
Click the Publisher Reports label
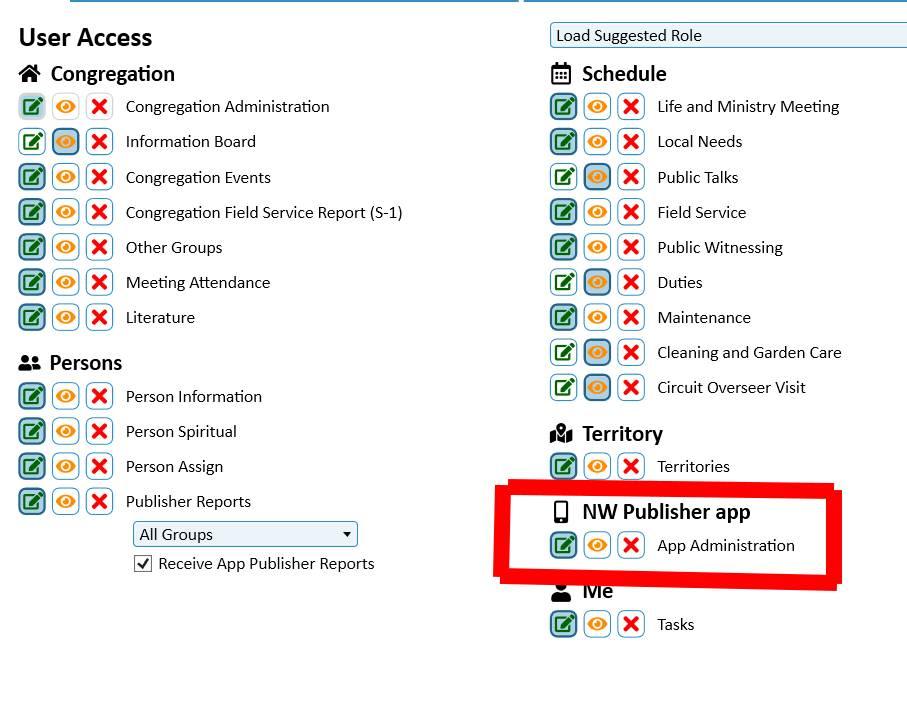click(188, 502)
